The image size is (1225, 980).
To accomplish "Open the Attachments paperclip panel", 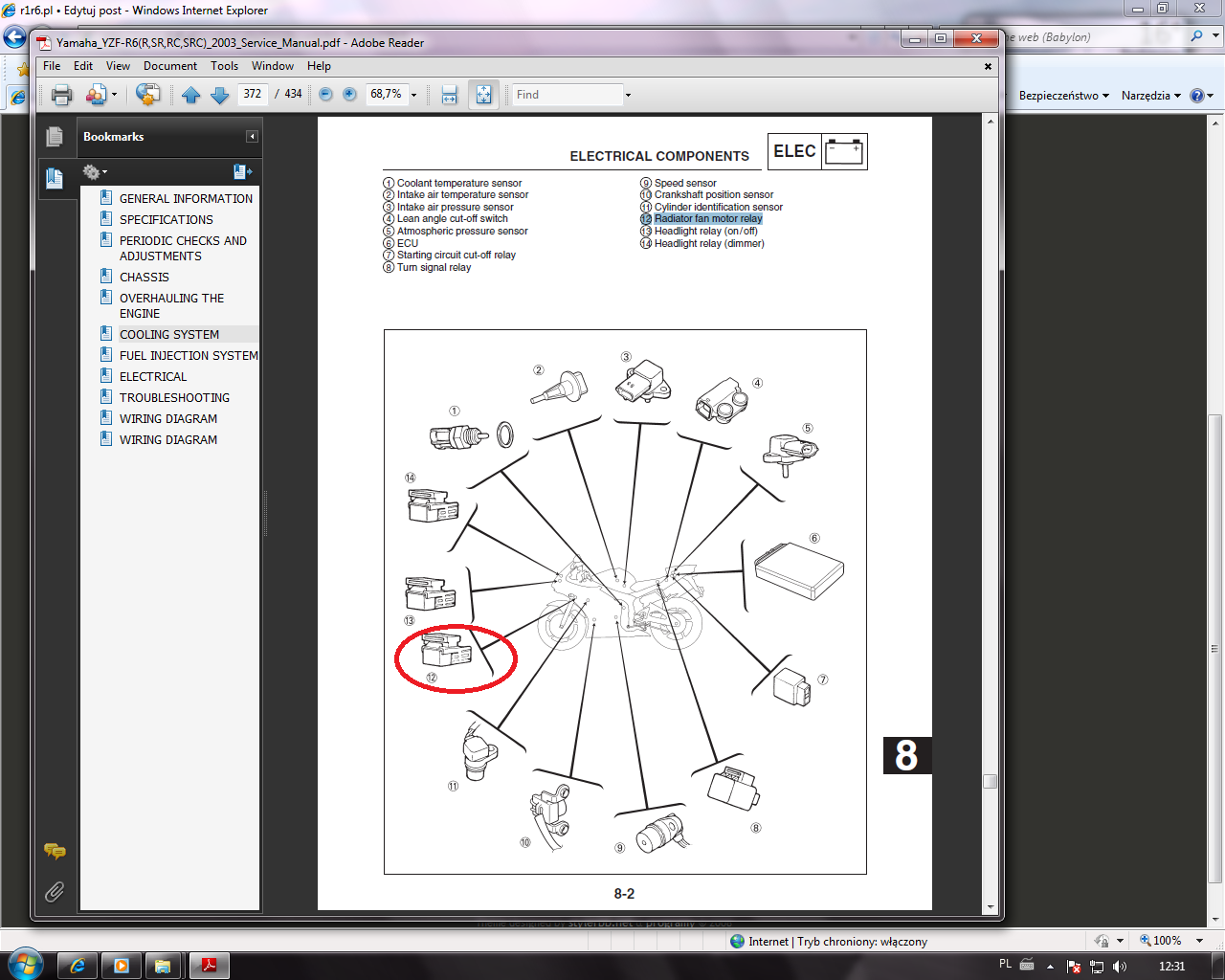I will (55, 892).
